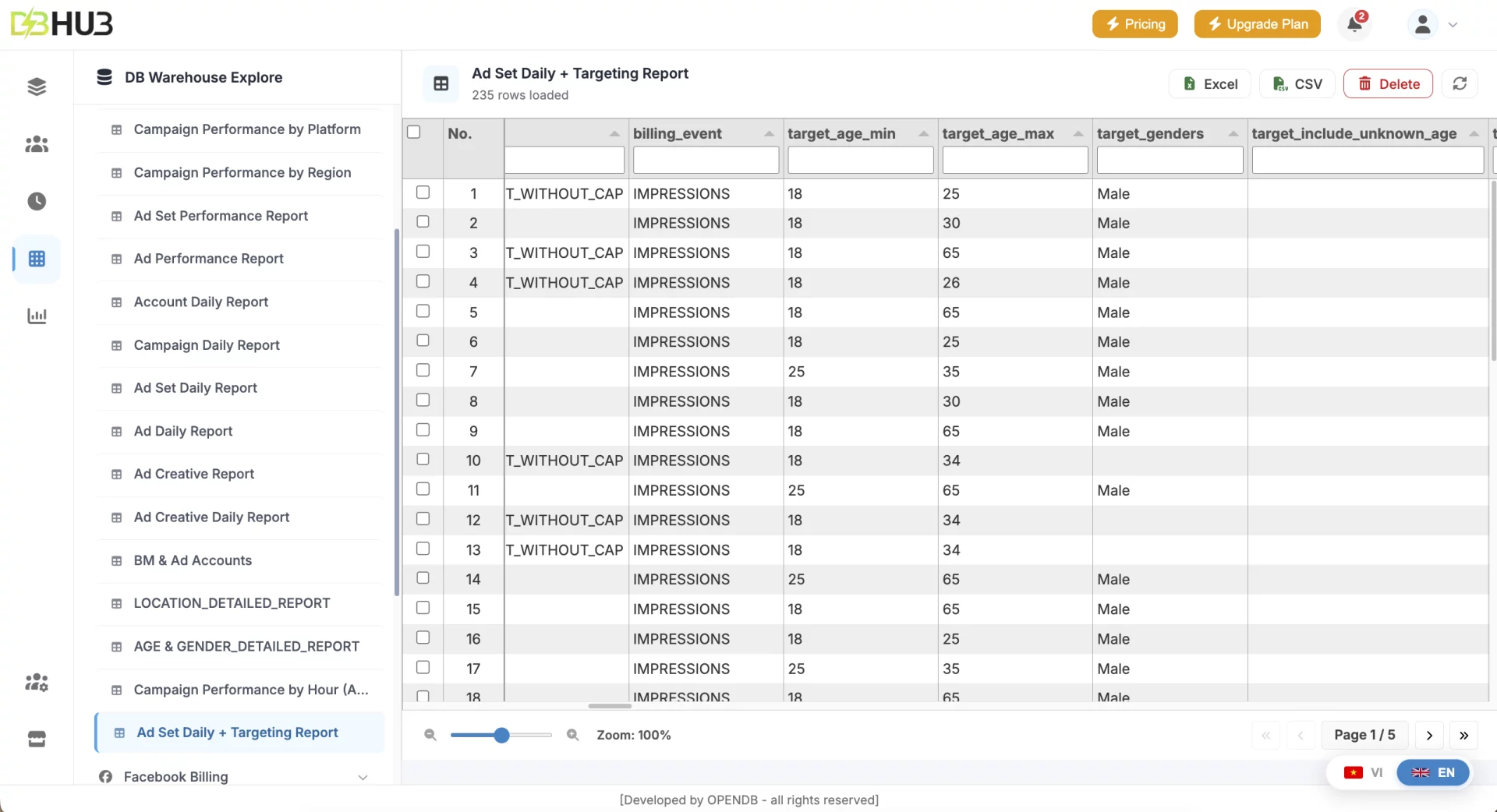Click the target_include_unknown_age filter input
This screenshot has height=812, width=1497.
pyautogui.click(x=1368, y=161)
